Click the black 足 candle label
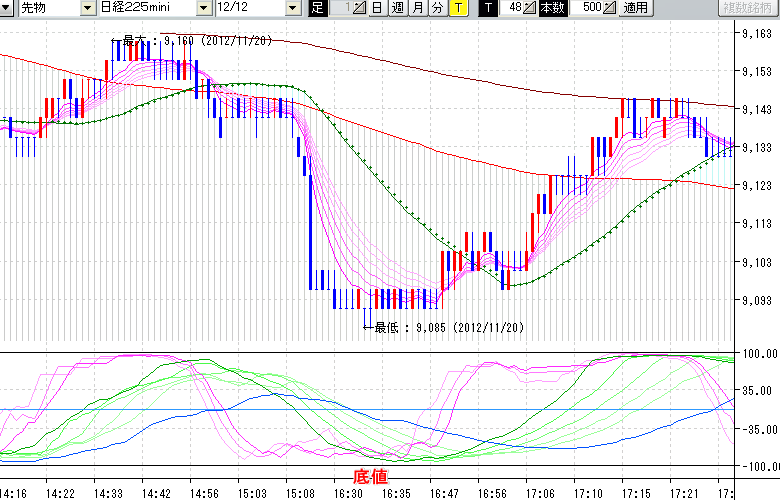Screen dimensions: 780x500 point(317,8)
